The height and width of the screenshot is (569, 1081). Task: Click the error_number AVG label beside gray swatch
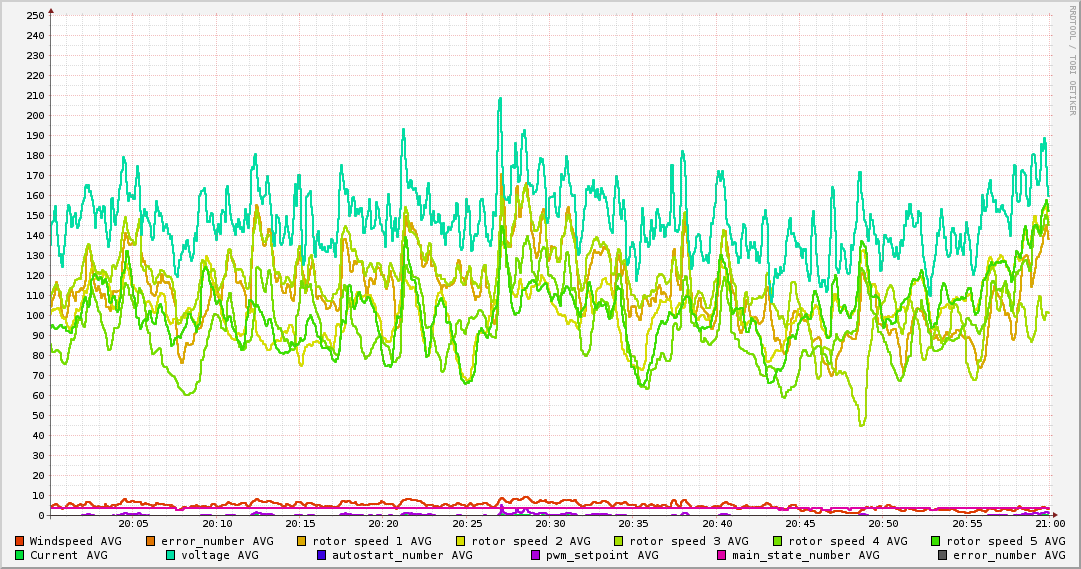coord(1009,555)
